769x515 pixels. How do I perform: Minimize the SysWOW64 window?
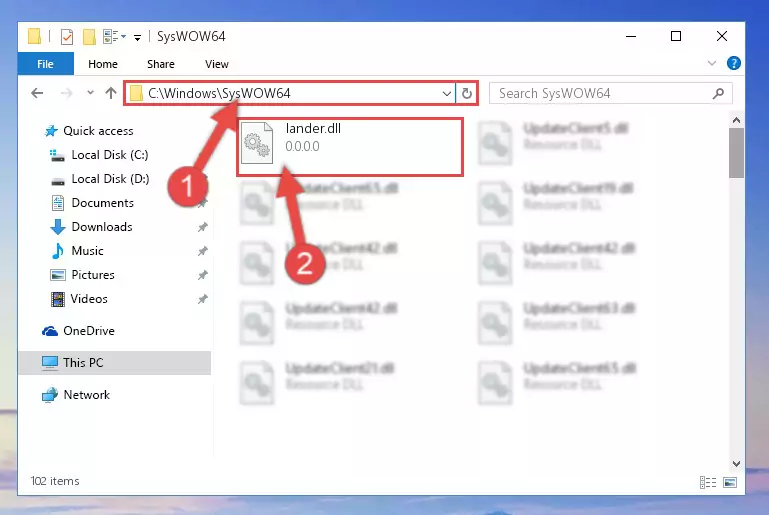click(631, 36)
